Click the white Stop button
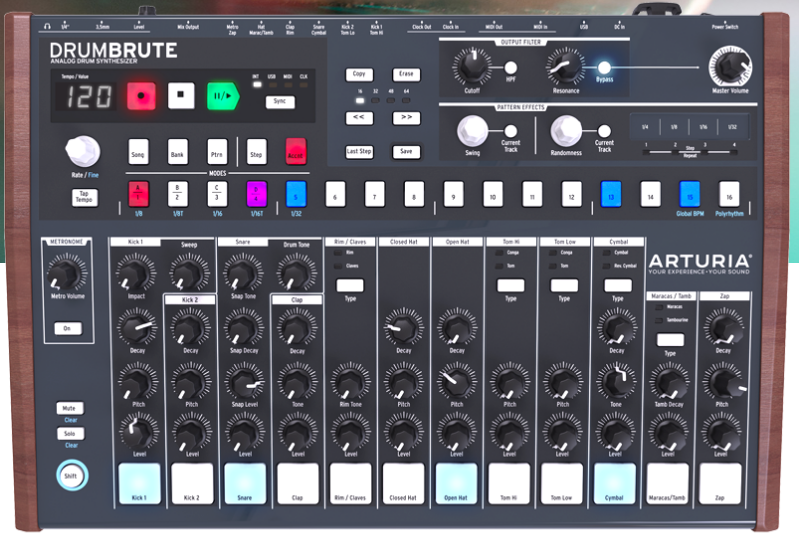This screenshot has width=799, height=544. [x=181, y=95]
